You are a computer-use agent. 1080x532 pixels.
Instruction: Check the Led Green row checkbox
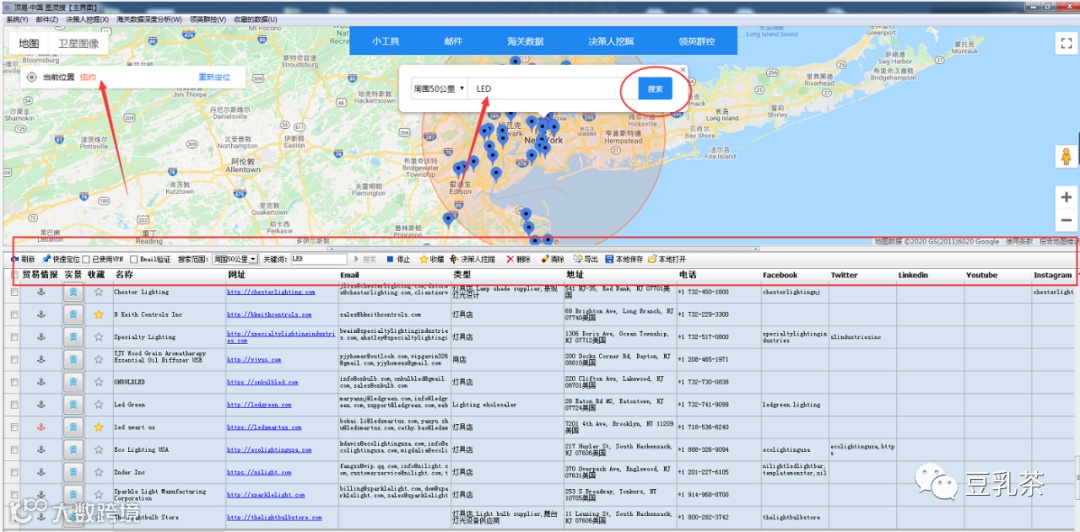tap(14, 405)
